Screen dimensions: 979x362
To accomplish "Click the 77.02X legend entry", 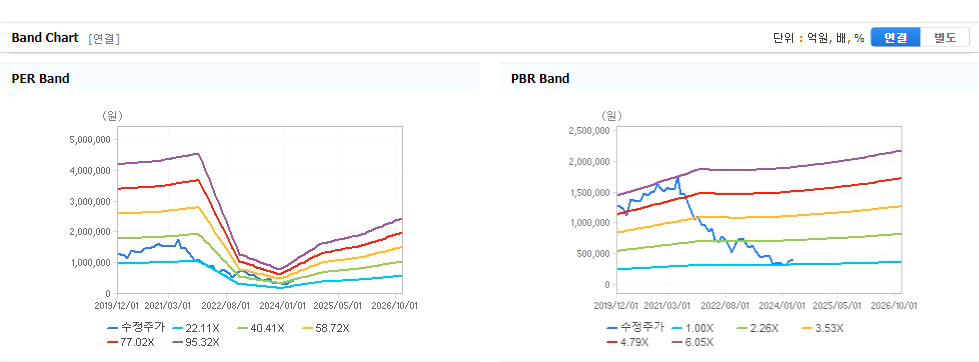I will [x=132, y=341].
